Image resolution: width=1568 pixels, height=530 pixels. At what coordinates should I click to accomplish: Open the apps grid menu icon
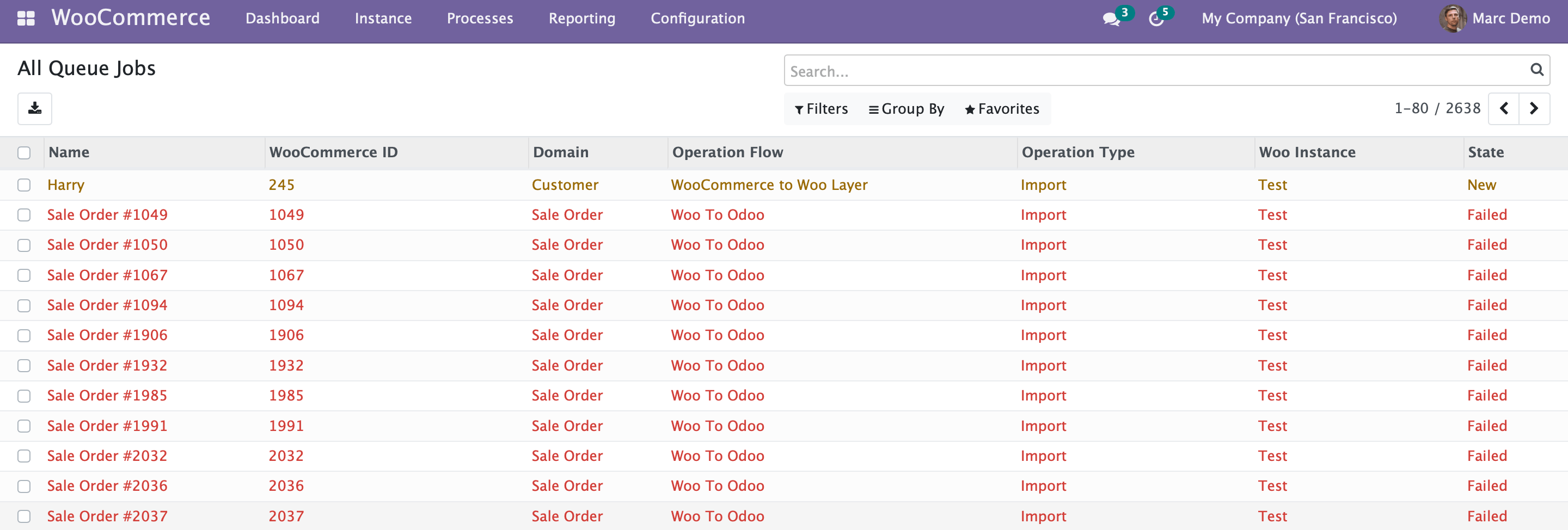(x=26, y=19)
